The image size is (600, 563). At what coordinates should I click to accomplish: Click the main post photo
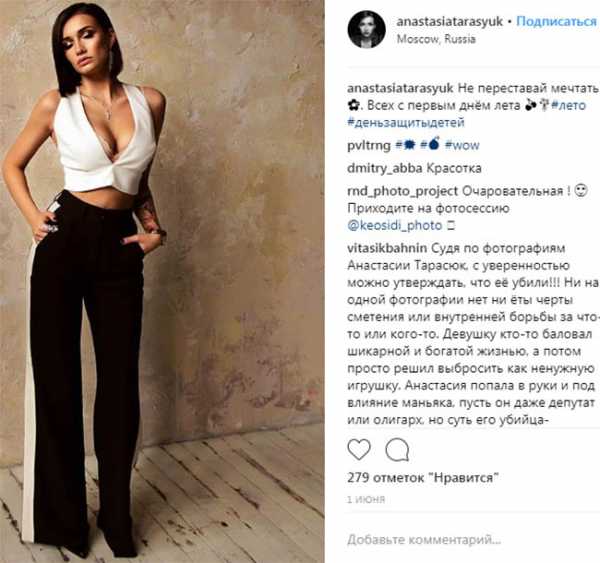pyautogui.click(x=162, y=281)
